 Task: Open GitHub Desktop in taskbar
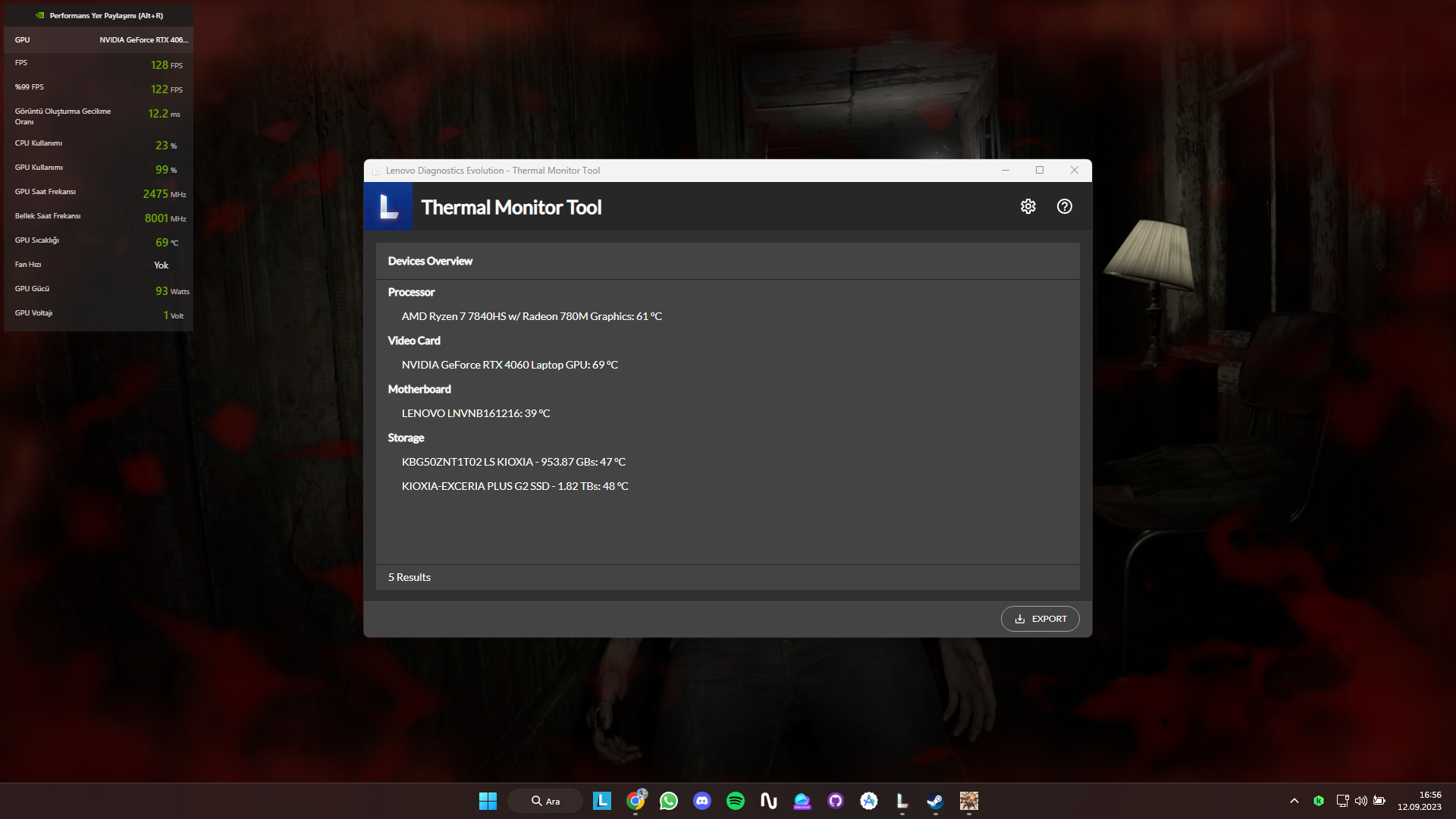point(835,801)
